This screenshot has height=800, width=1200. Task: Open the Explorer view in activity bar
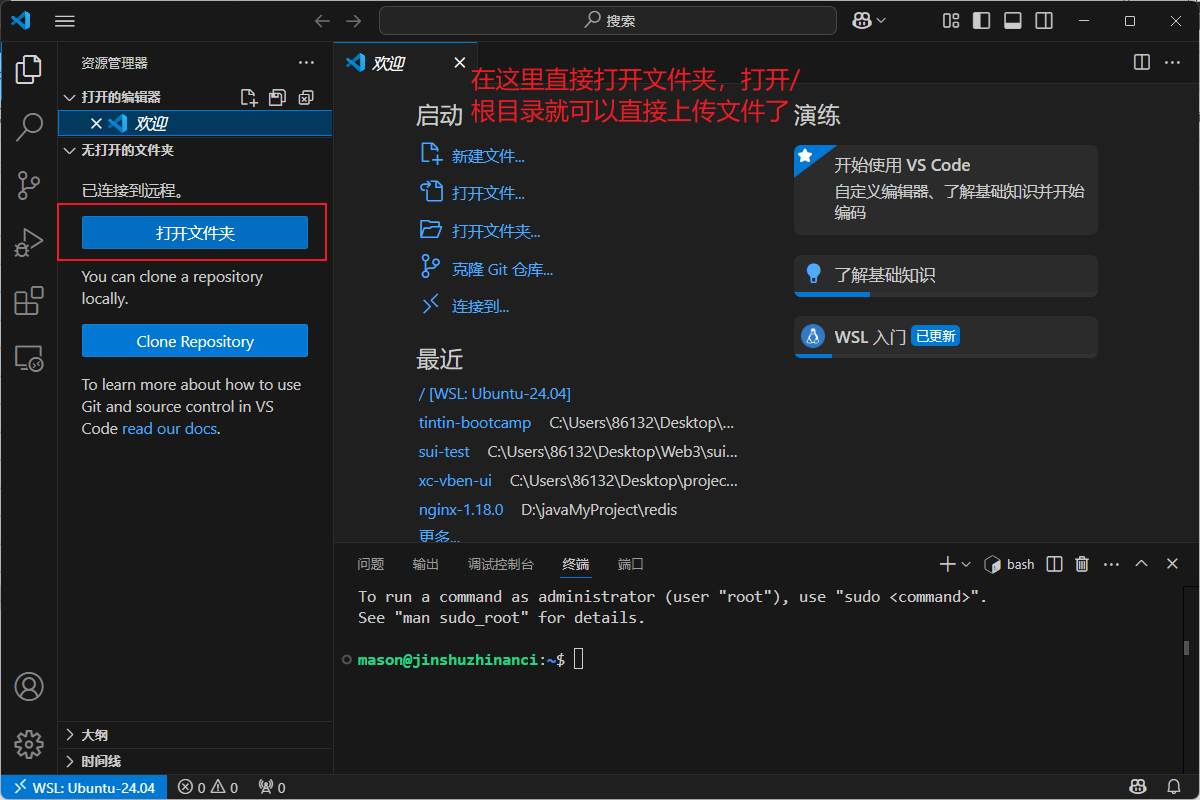coord(29,69)
